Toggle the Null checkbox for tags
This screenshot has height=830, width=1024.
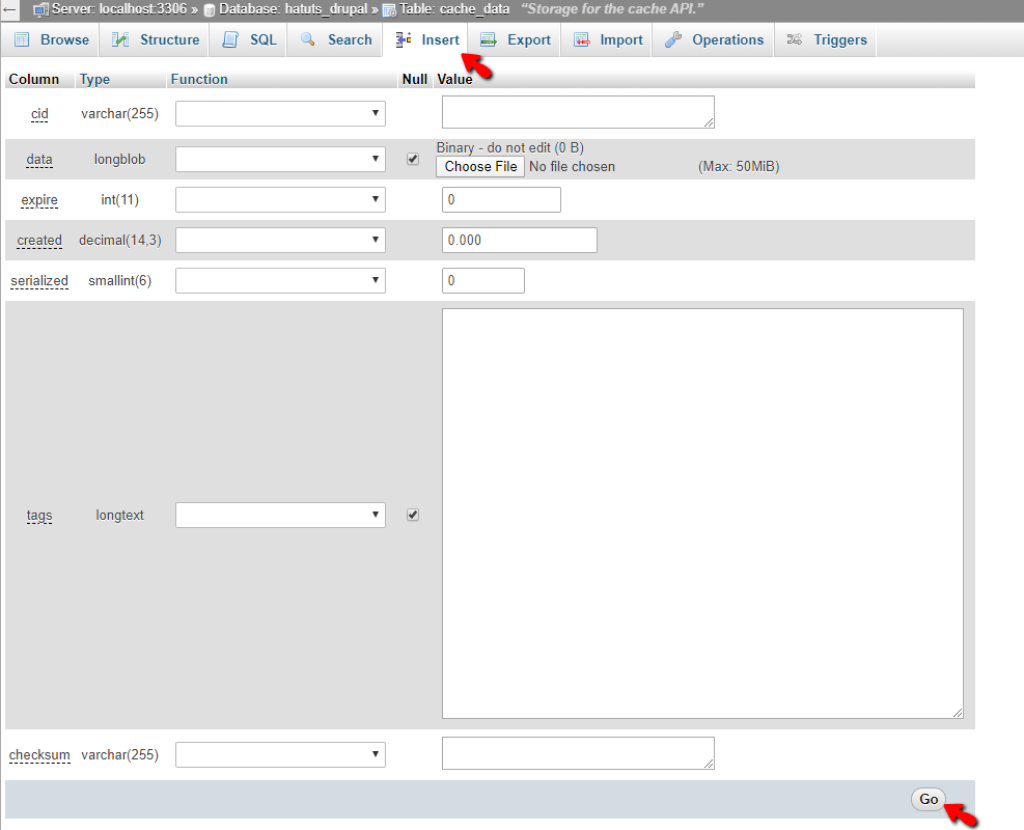pos(413,515)
